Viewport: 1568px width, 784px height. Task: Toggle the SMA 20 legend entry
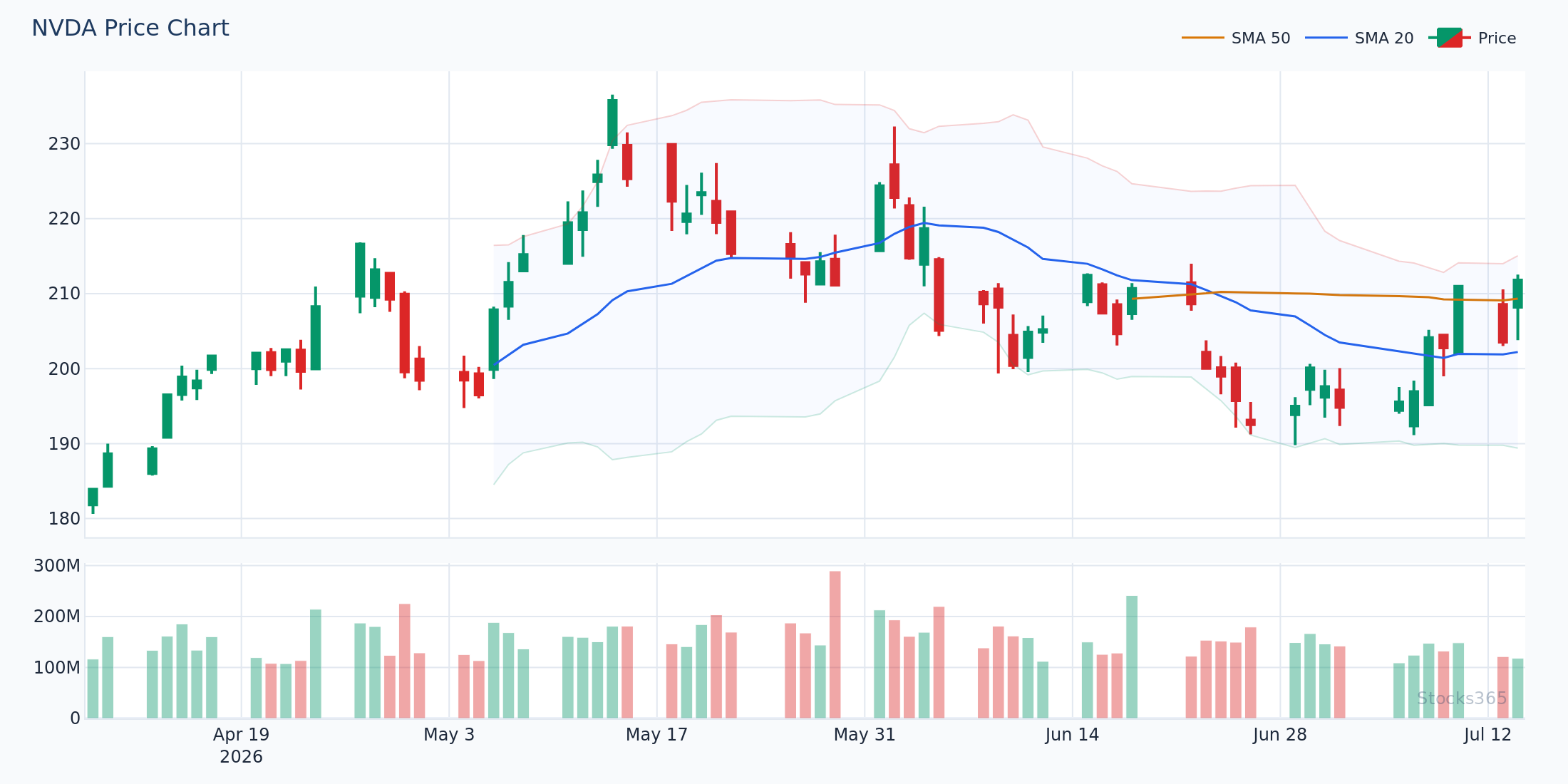[1359, 38]
